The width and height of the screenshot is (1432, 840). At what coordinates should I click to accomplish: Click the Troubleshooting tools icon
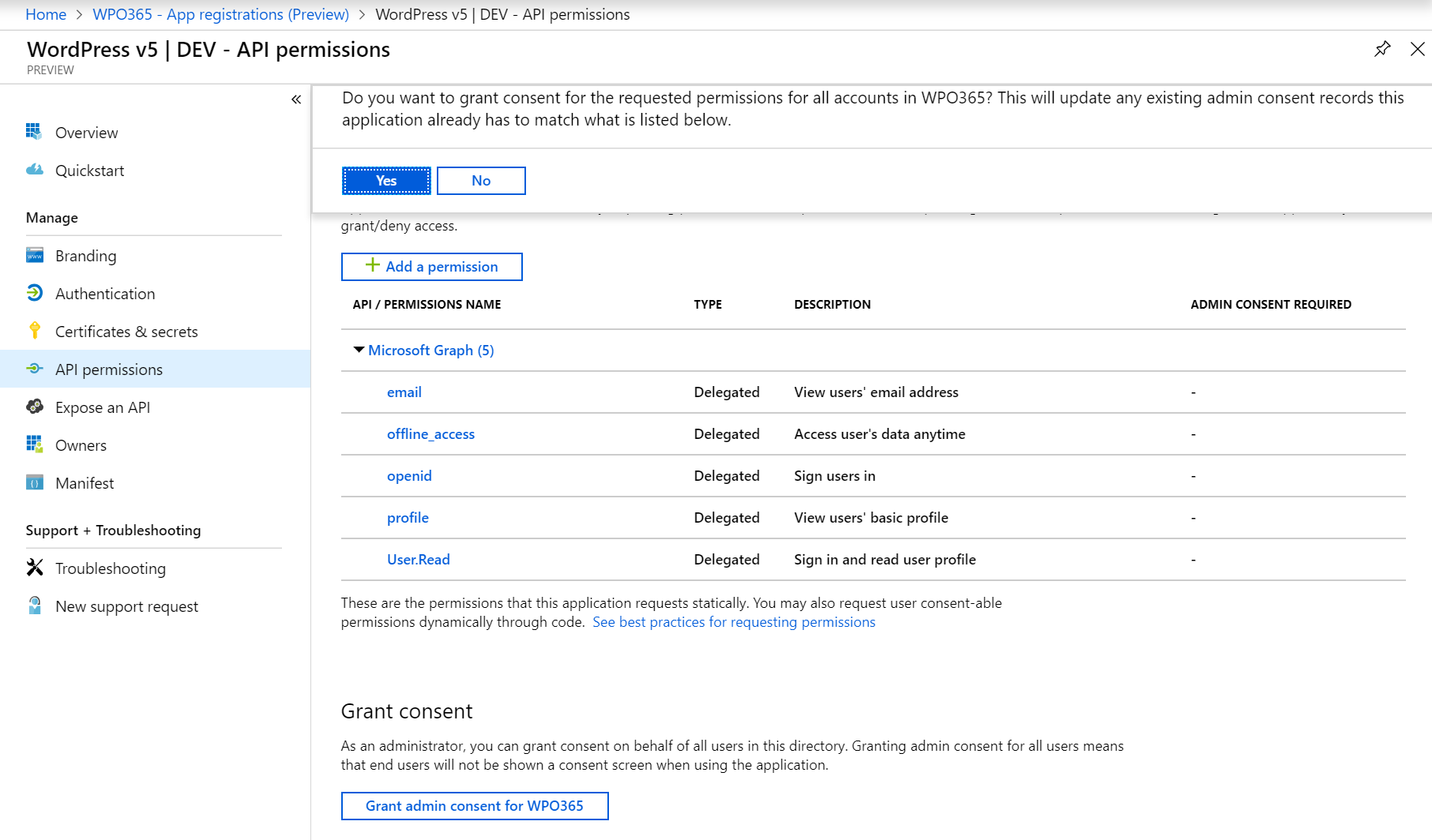[34, 568]
